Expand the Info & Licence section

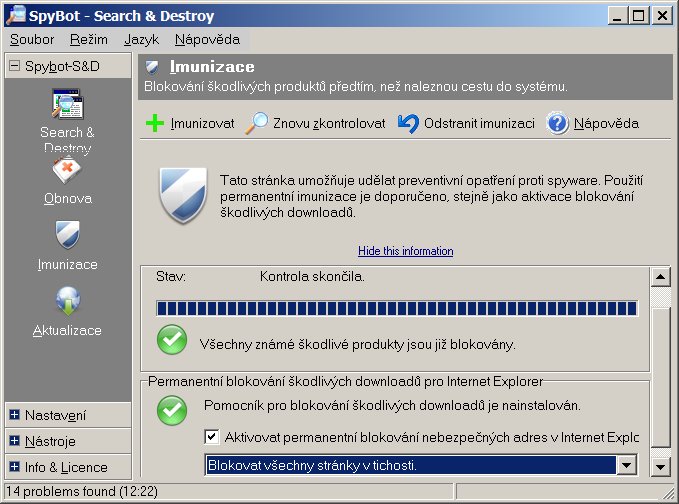pos(14,467)
